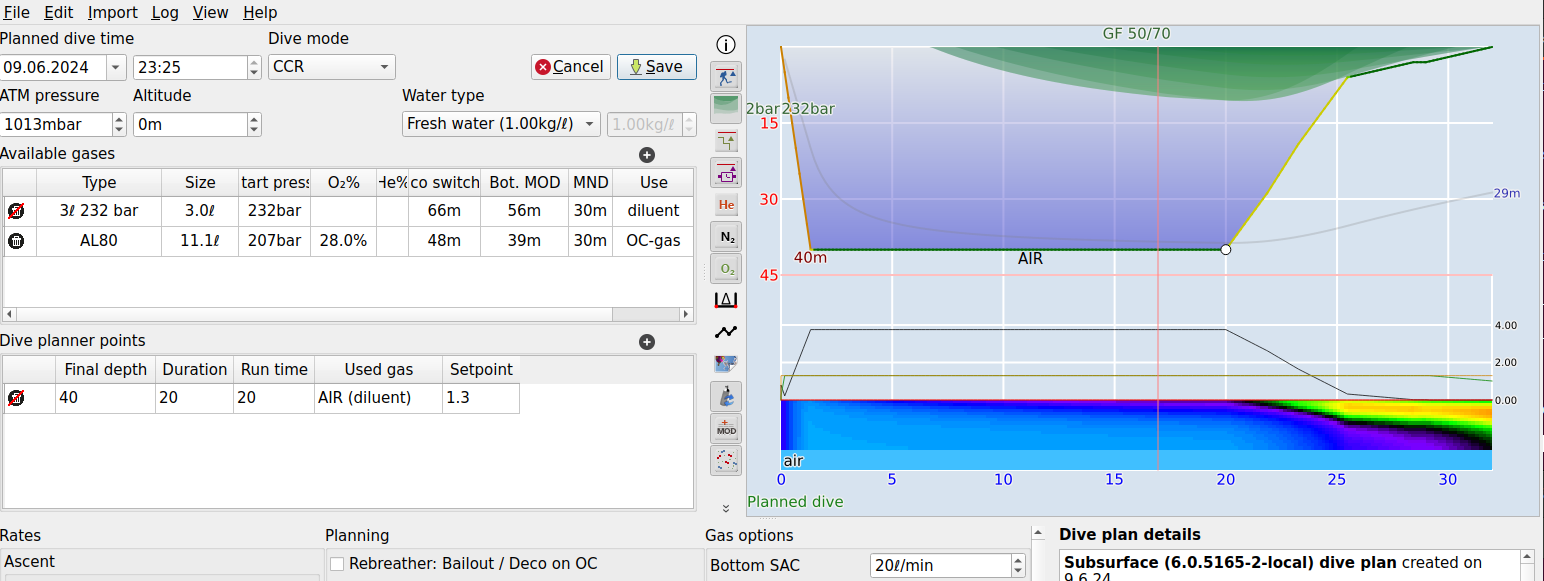Toggle the cylinder tank bar icon
Viewport: 1544px width, 581px height.
pos(726,396)
